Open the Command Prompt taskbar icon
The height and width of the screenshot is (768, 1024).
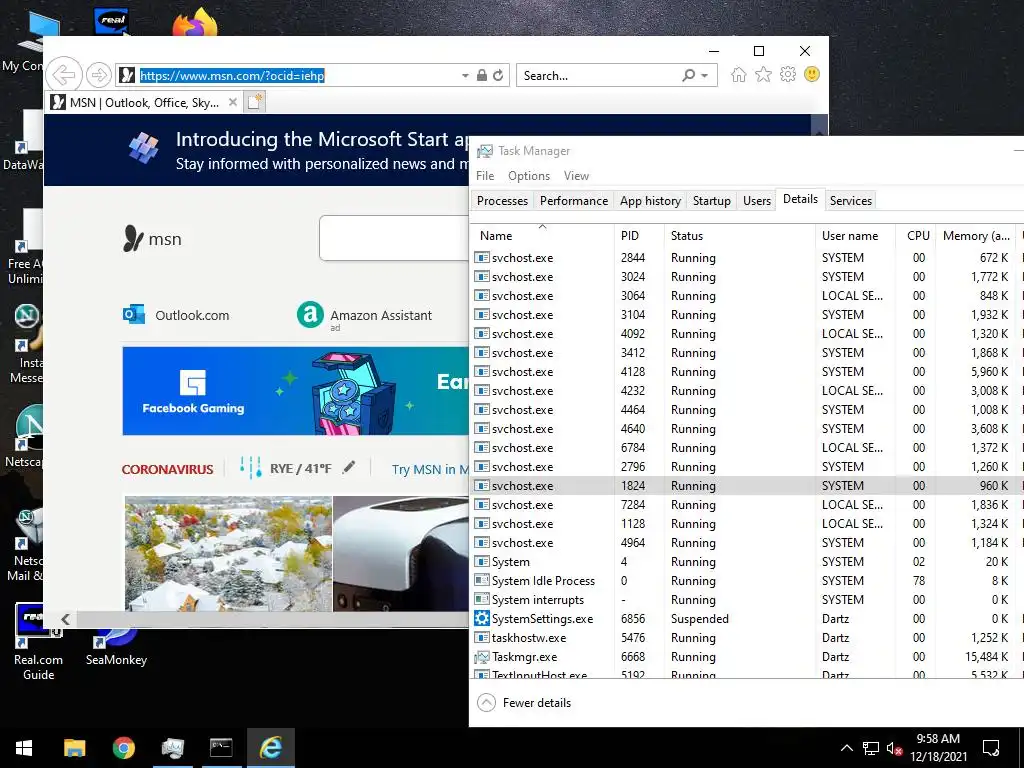click(x=221, y=748)
